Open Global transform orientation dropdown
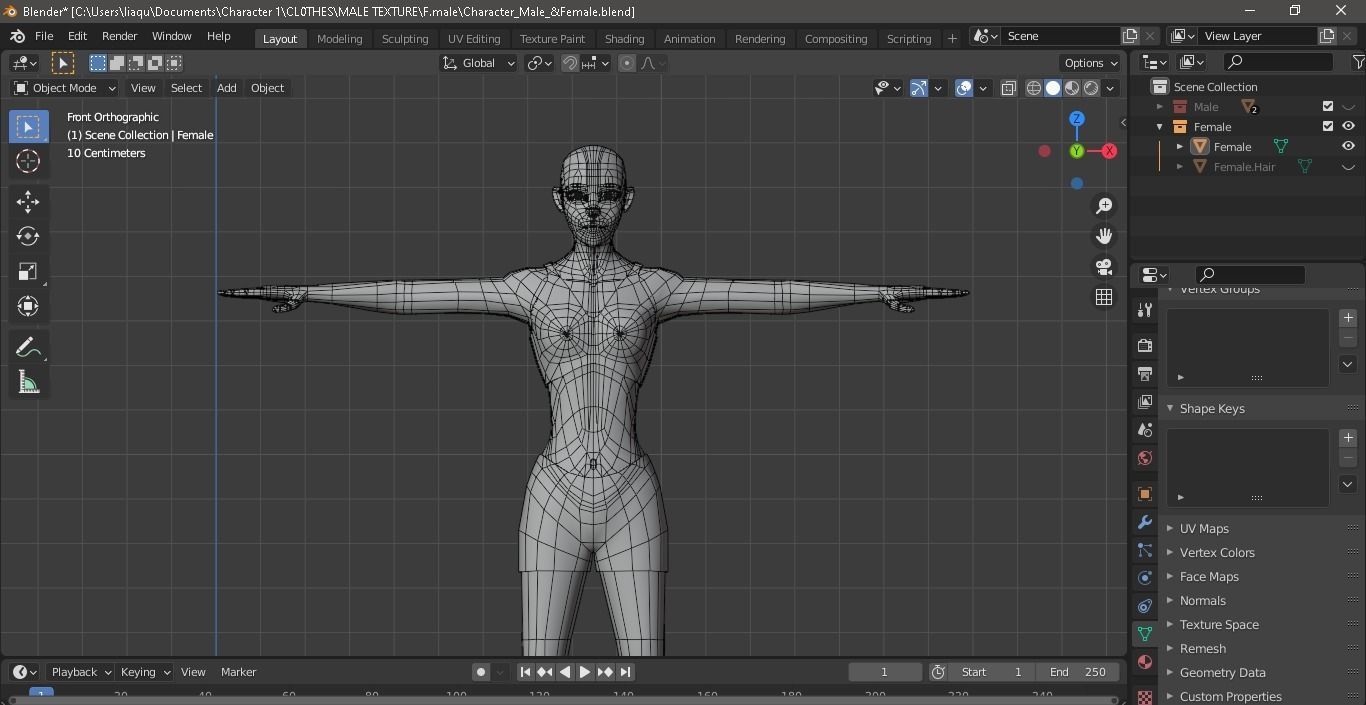 (x=479, y=63)
